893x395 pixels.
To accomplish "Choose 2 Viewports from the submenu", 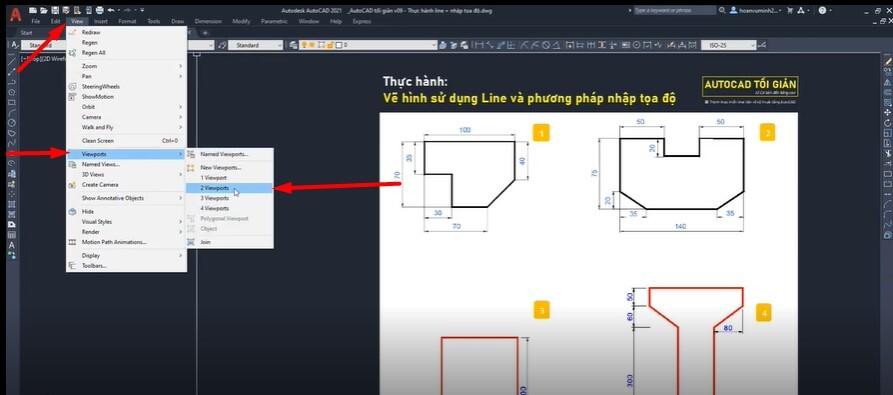I will (230, 188).
